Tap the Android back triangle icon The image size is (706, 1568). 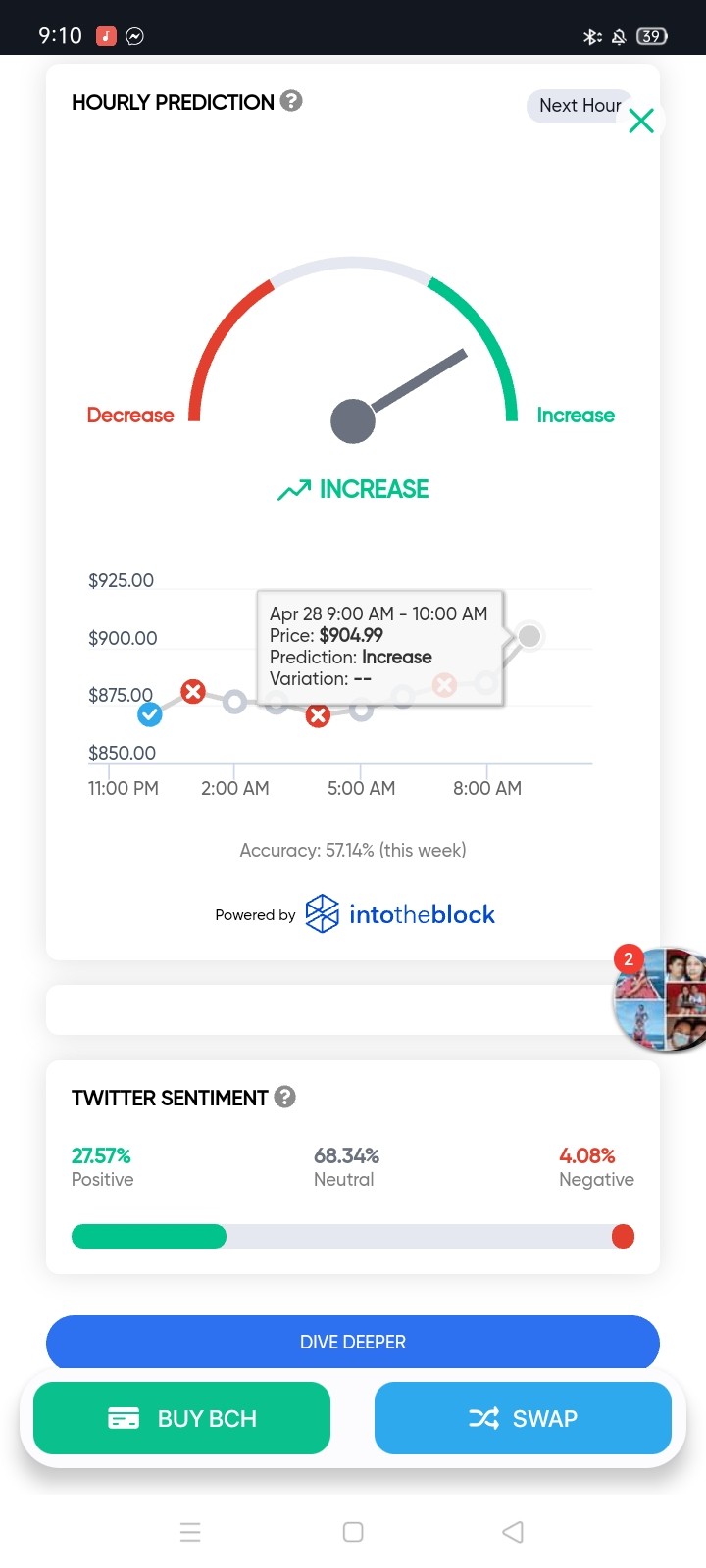pyautogui.click(x=513, y=1532)
